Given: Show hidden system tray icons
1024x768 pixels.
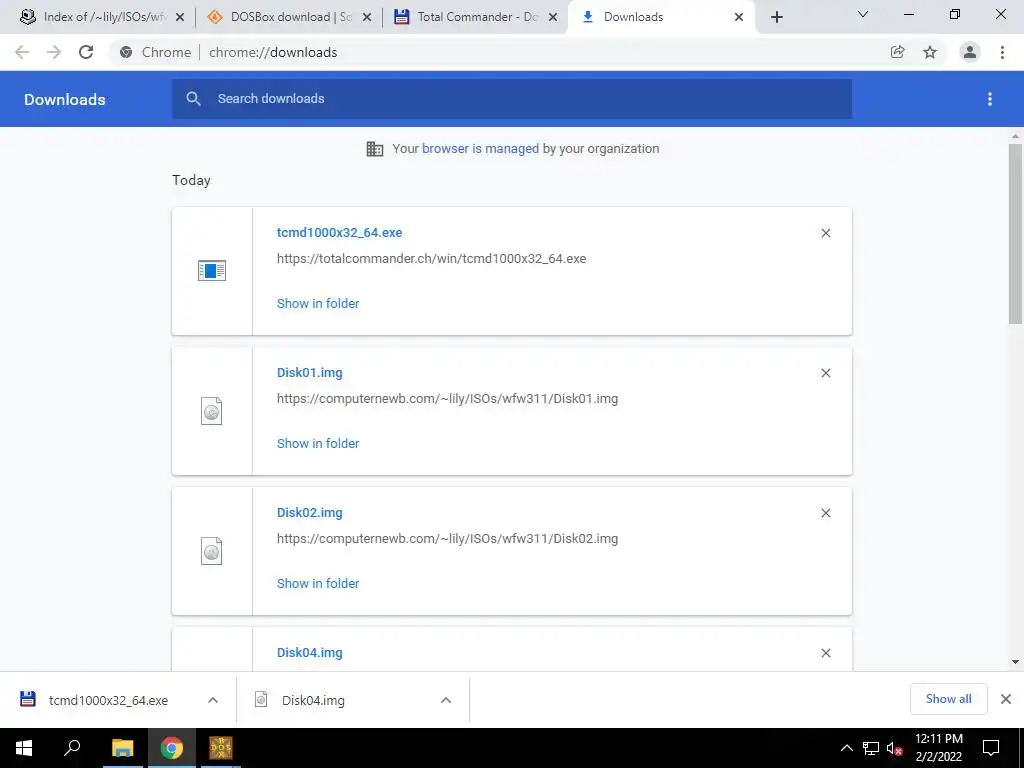Looking at the screenshot, I should click(846, 748).
